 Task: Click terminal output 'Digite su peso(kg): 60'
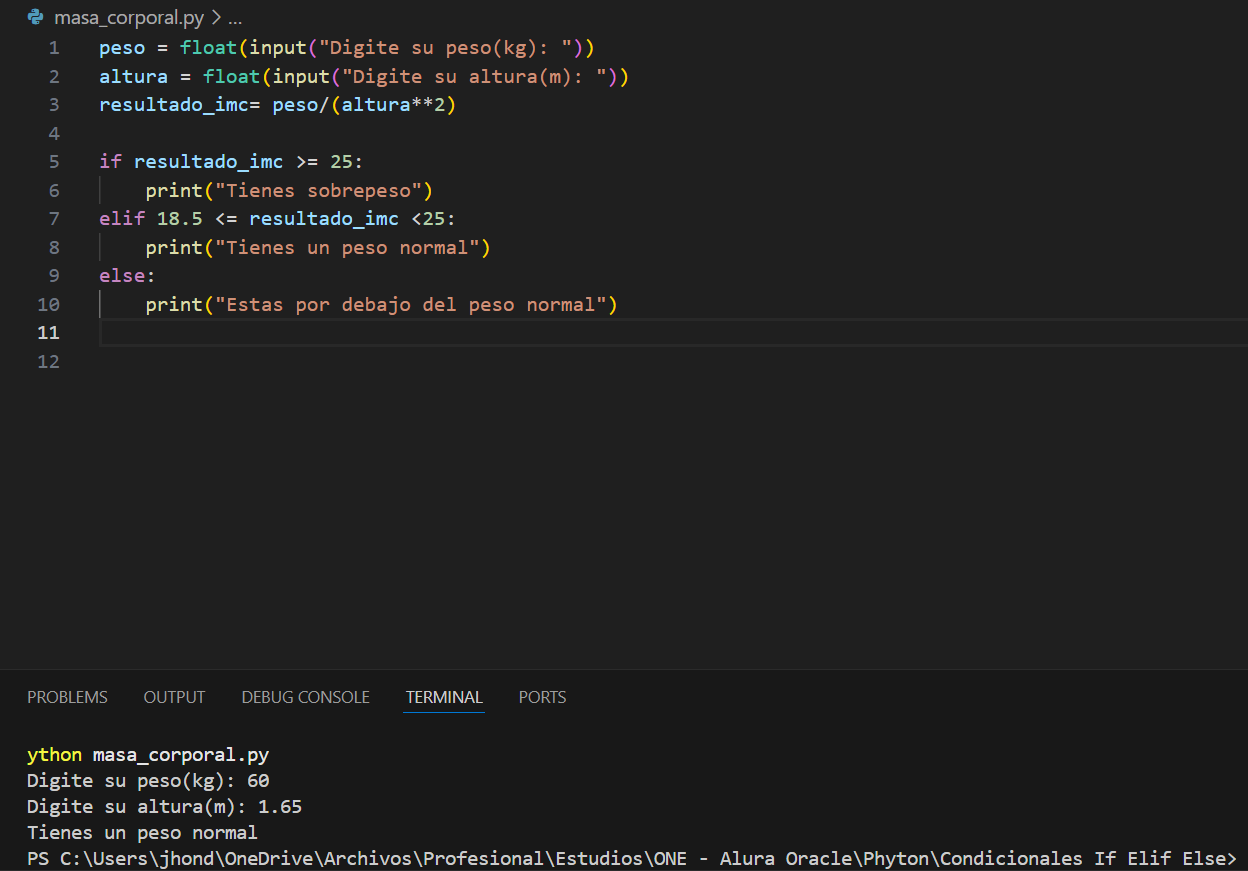148,781
